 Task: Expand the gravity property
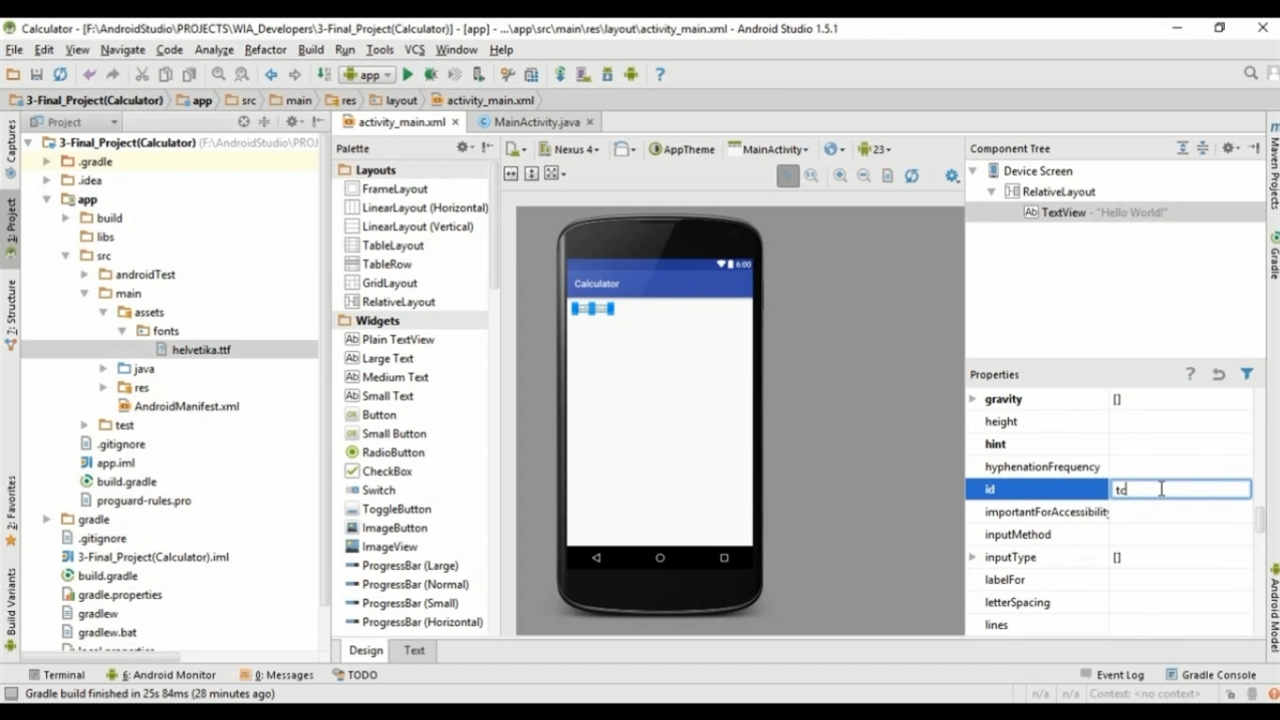pyautogui.click(x=973, y=399)
